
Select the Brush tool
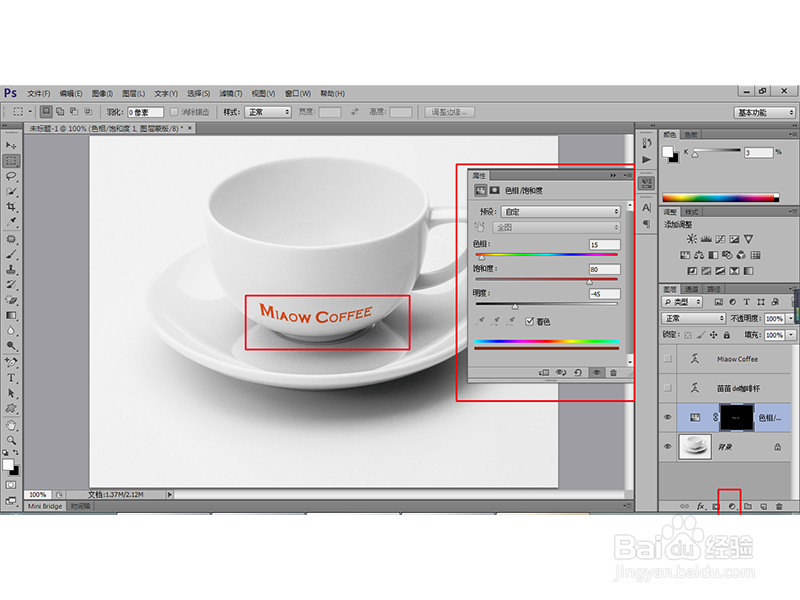click(x=11, y=254)
